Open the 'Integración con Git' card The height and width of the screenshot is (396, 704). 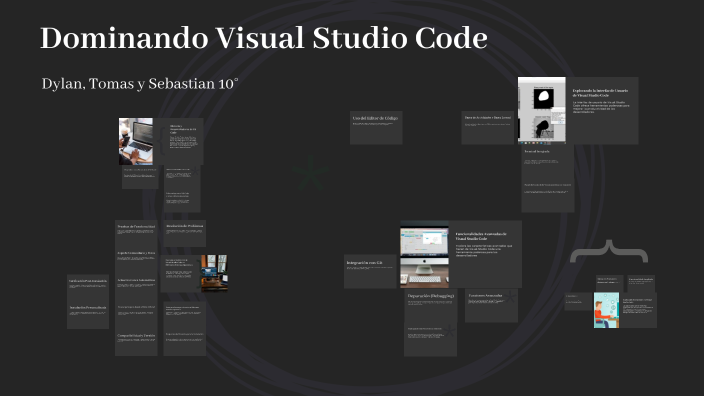coord(370,272)
